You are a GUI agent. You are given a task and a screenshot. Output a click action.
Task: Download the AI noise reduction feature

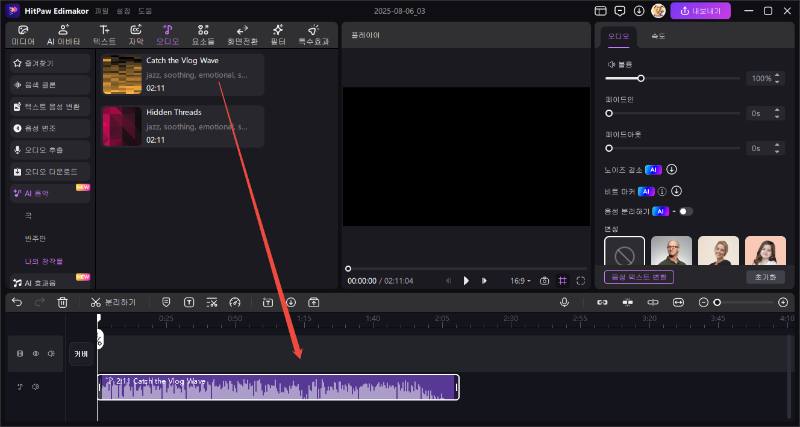(x=672, y=169)
